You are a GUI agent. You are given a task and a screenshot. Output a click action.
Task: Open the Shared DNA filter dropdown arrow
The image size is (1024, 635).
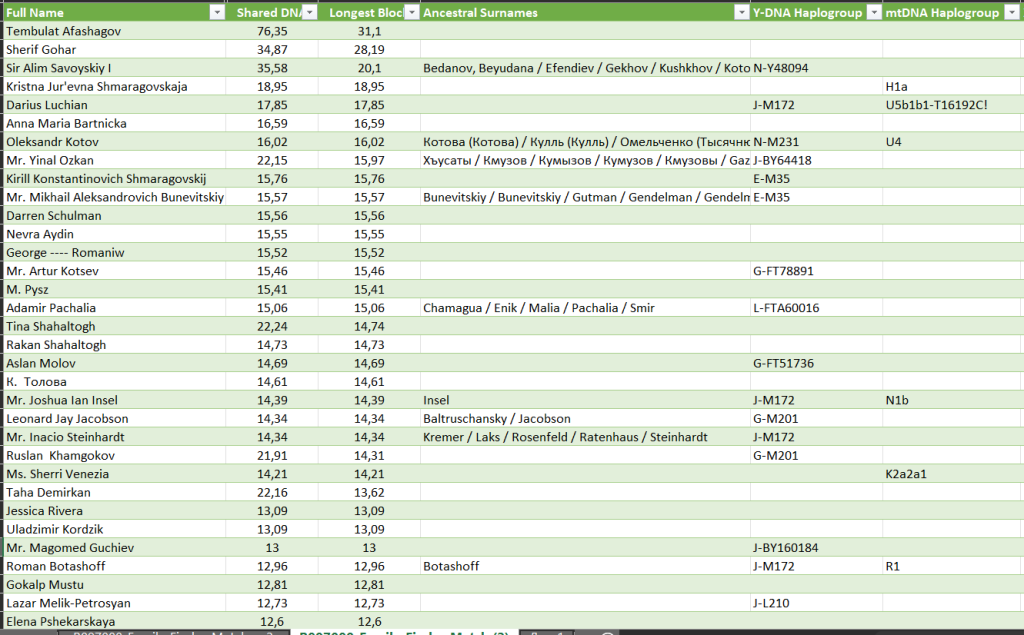click(x=310, y=13)
